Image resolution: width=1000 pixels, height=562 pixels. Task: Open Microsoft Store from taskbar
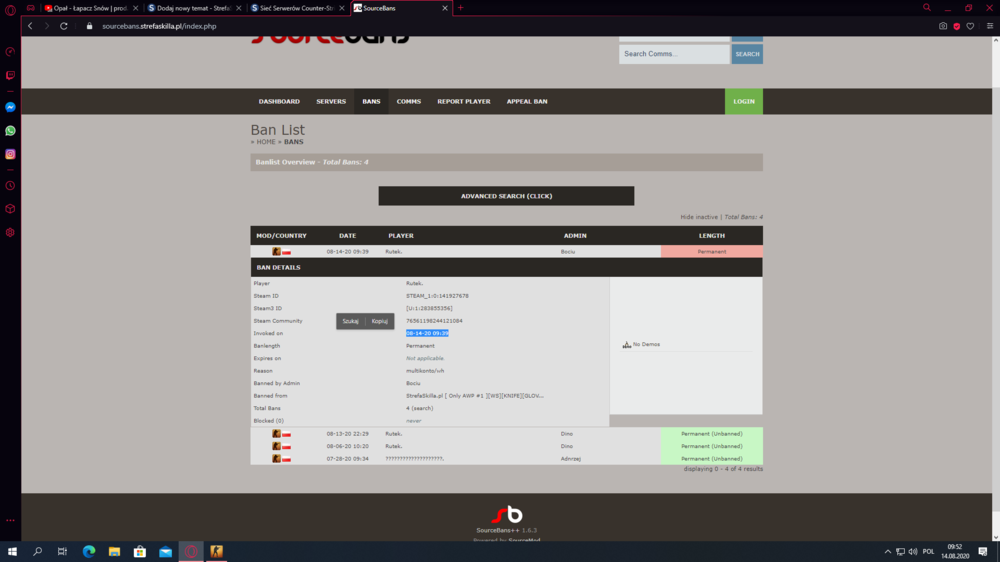[140, 552]
